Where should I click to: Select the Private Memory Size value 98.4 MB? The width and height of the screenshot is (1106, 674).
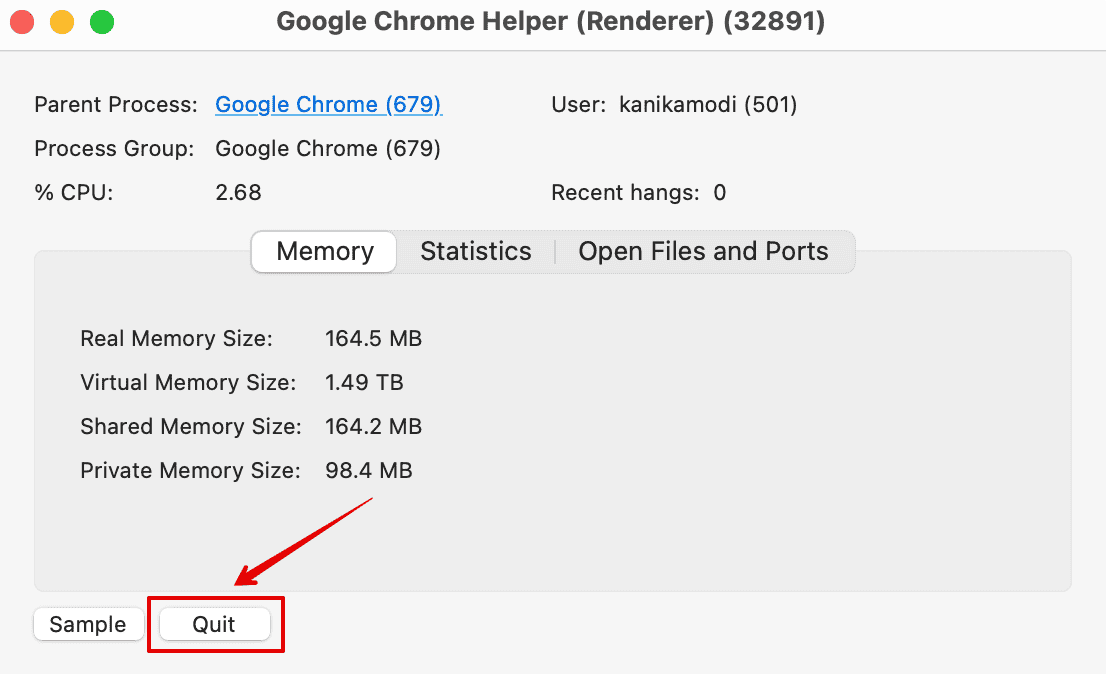(x=368, y=471)
